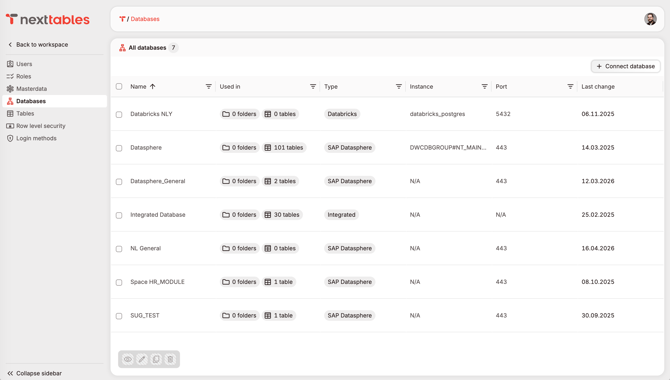The width and height of the screenshot is (670, 380).
Task: Toggle the select-all checkbox in table header
Action: click(119, 86)
